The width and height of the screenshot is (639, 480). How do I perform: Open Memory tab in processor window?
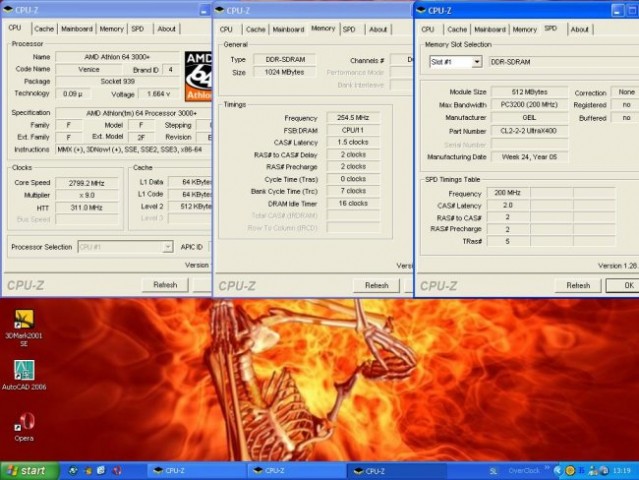click(111, 29)
